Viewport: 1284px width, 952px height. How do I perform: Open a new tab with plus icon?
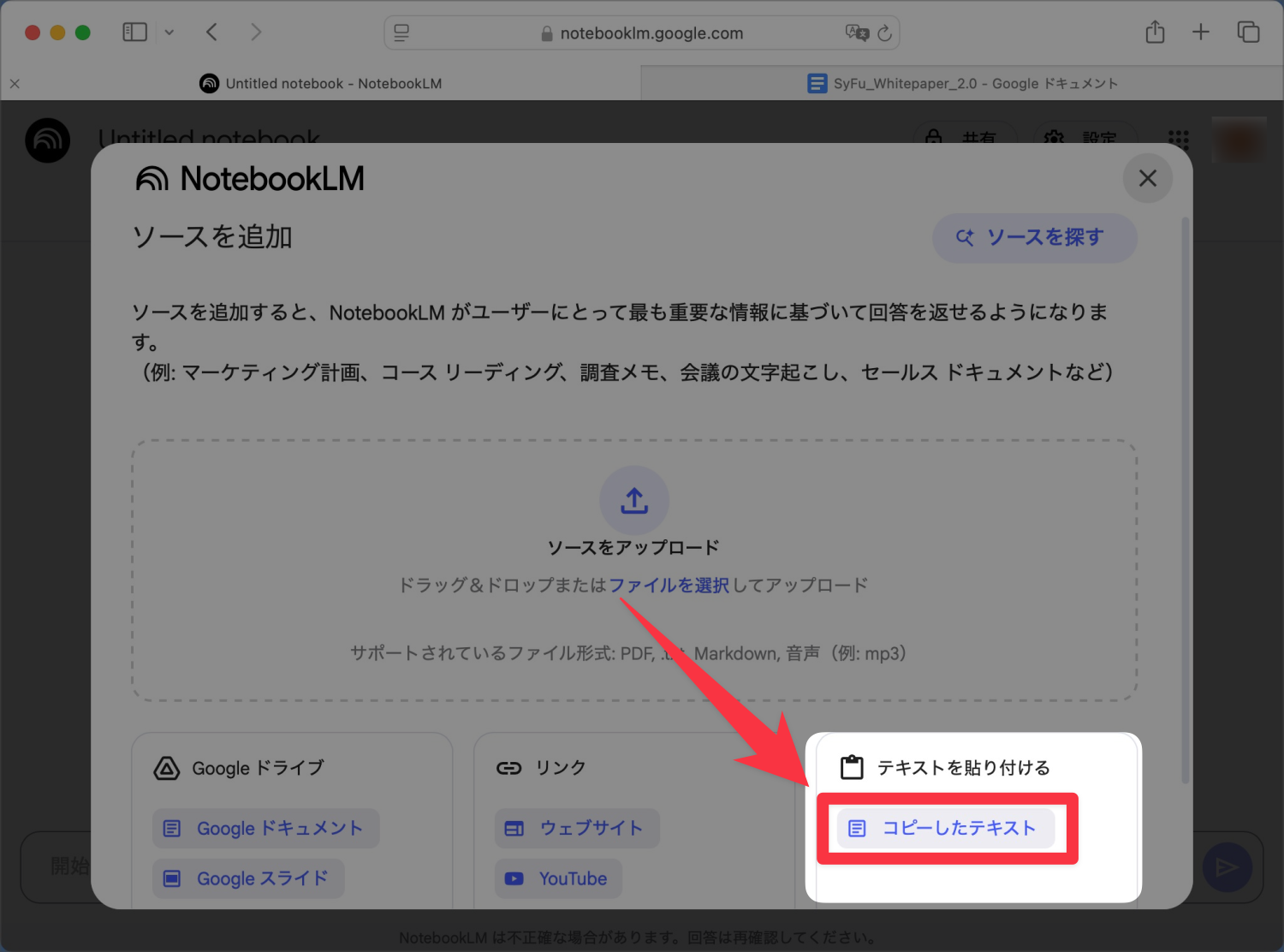pos(1200,33)
